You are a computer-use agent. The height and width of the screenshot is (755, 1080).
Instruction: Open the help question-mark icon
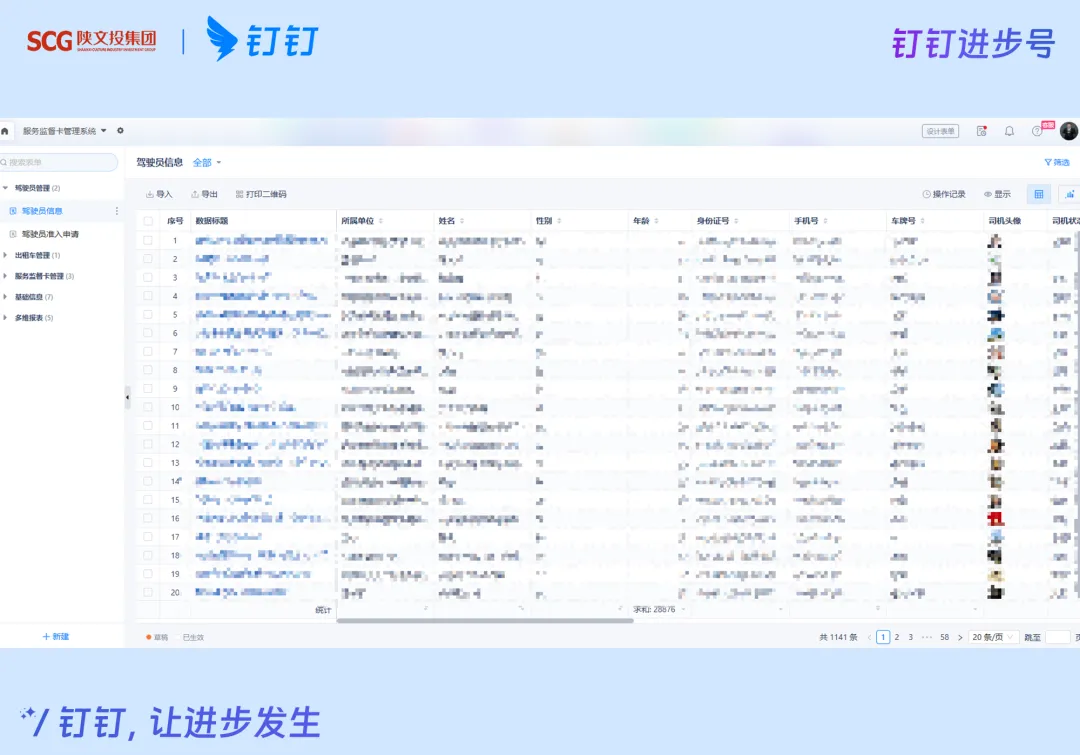coord(1037,131)
